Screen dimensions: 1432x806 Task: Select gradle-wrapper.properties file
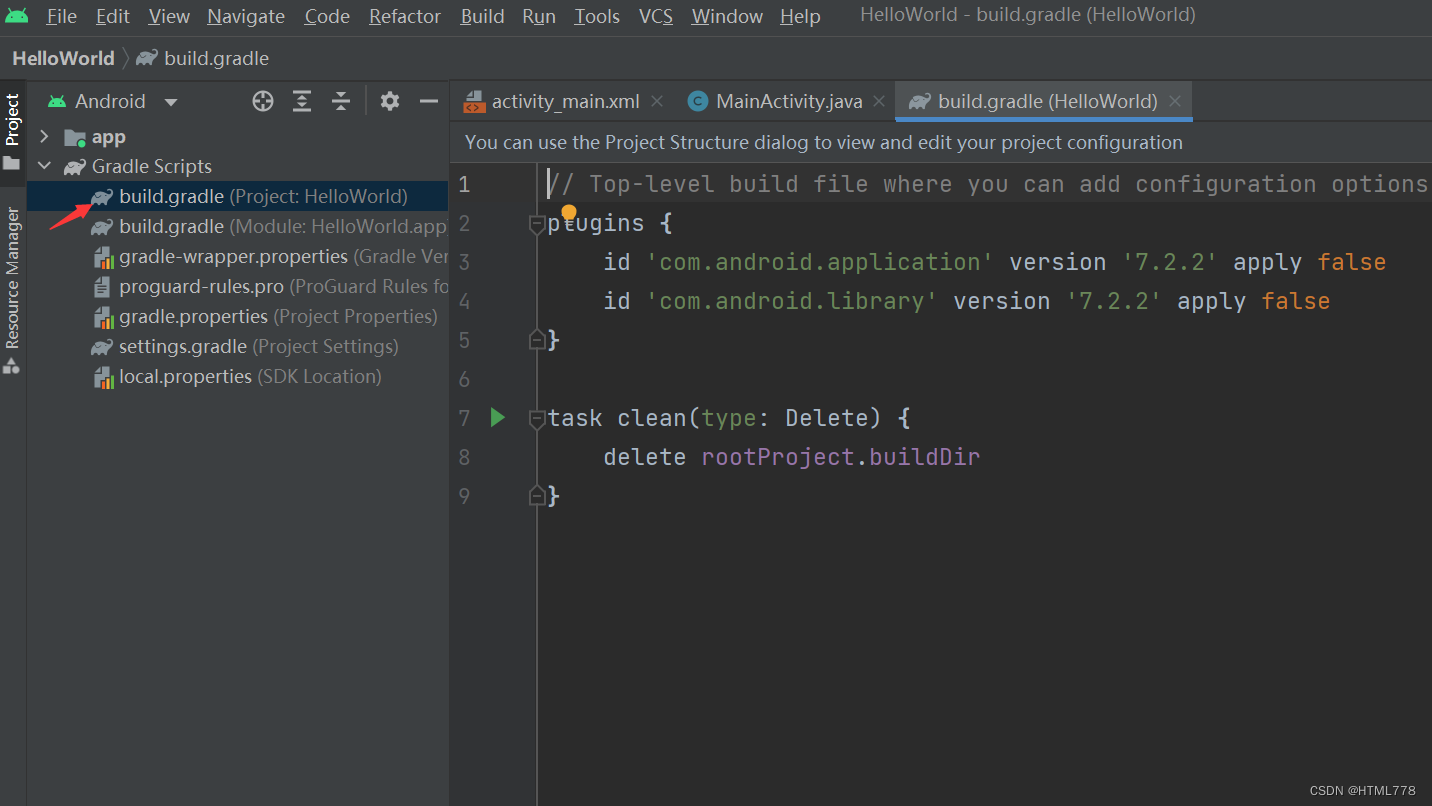point(238,256)
